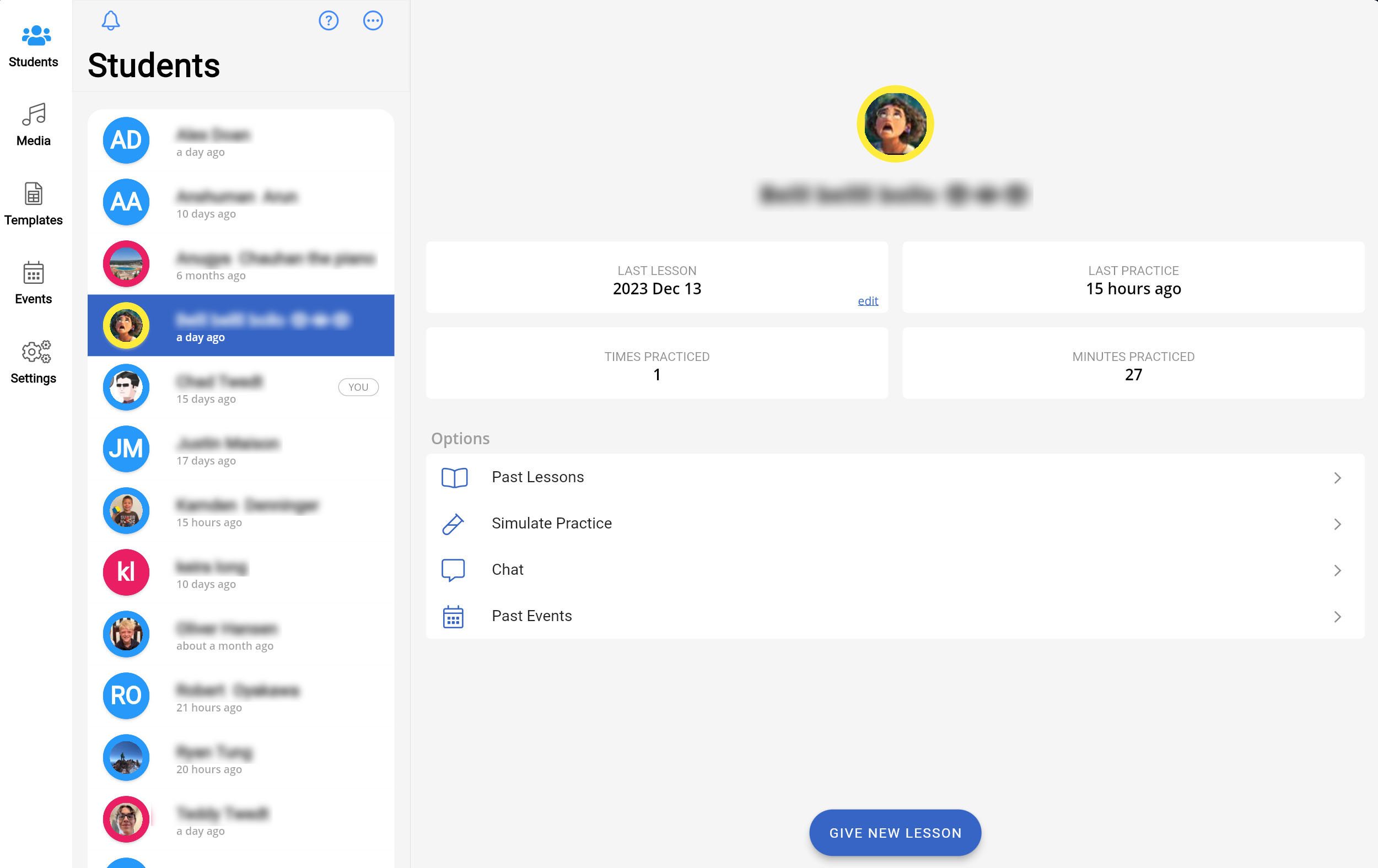Switch to the Students section
1378x868 pixels.
[x=33, y=46]
